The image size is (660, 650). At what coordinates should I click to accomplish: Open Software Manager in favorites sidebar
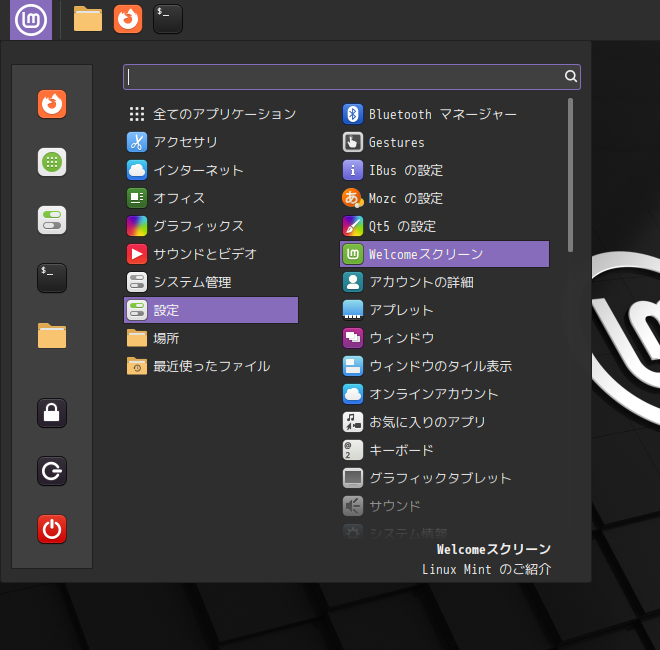coord(52,162)
